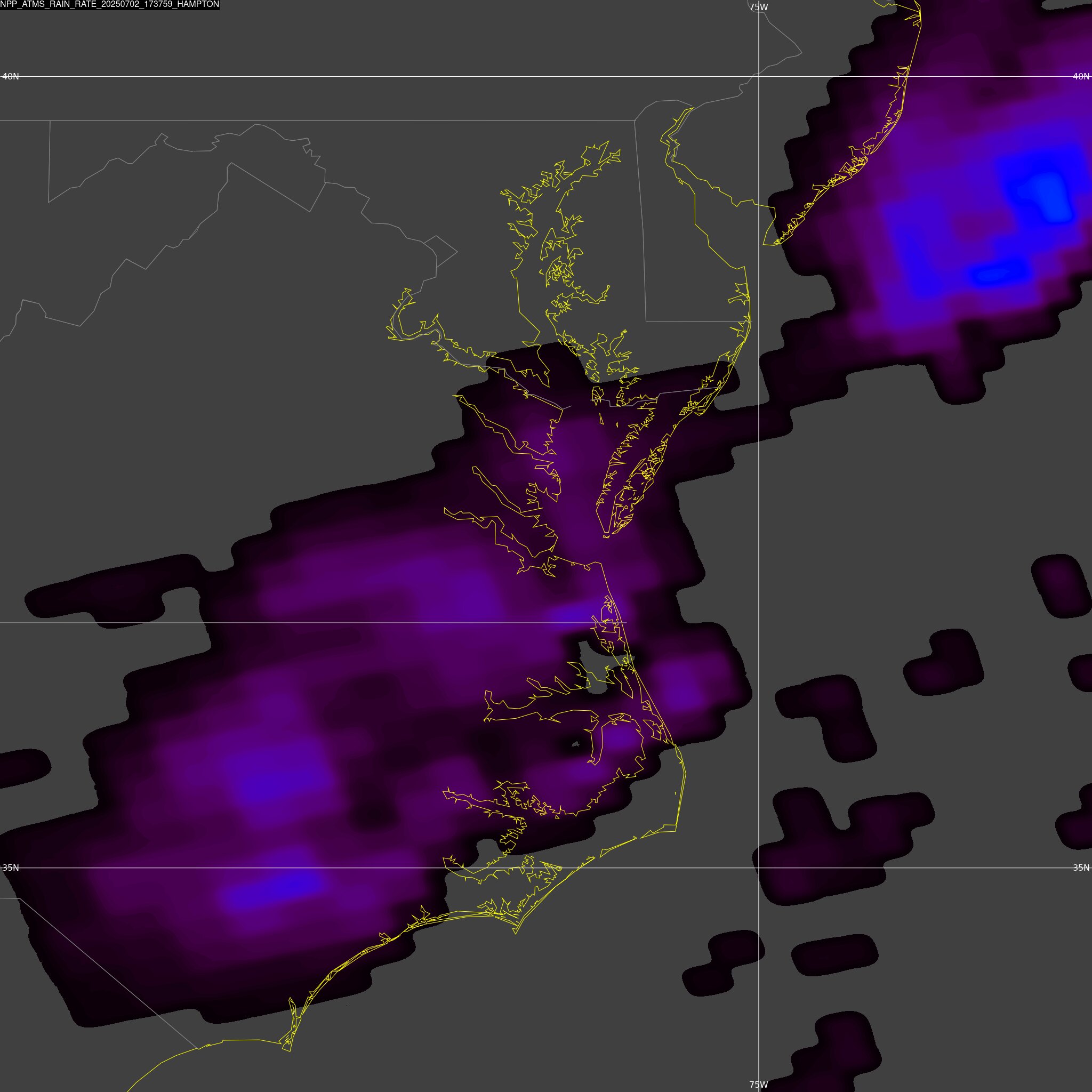Screen dimensions: 1092x1092
Task: Click the right 40N latitude label
Action: (1081, 76)
